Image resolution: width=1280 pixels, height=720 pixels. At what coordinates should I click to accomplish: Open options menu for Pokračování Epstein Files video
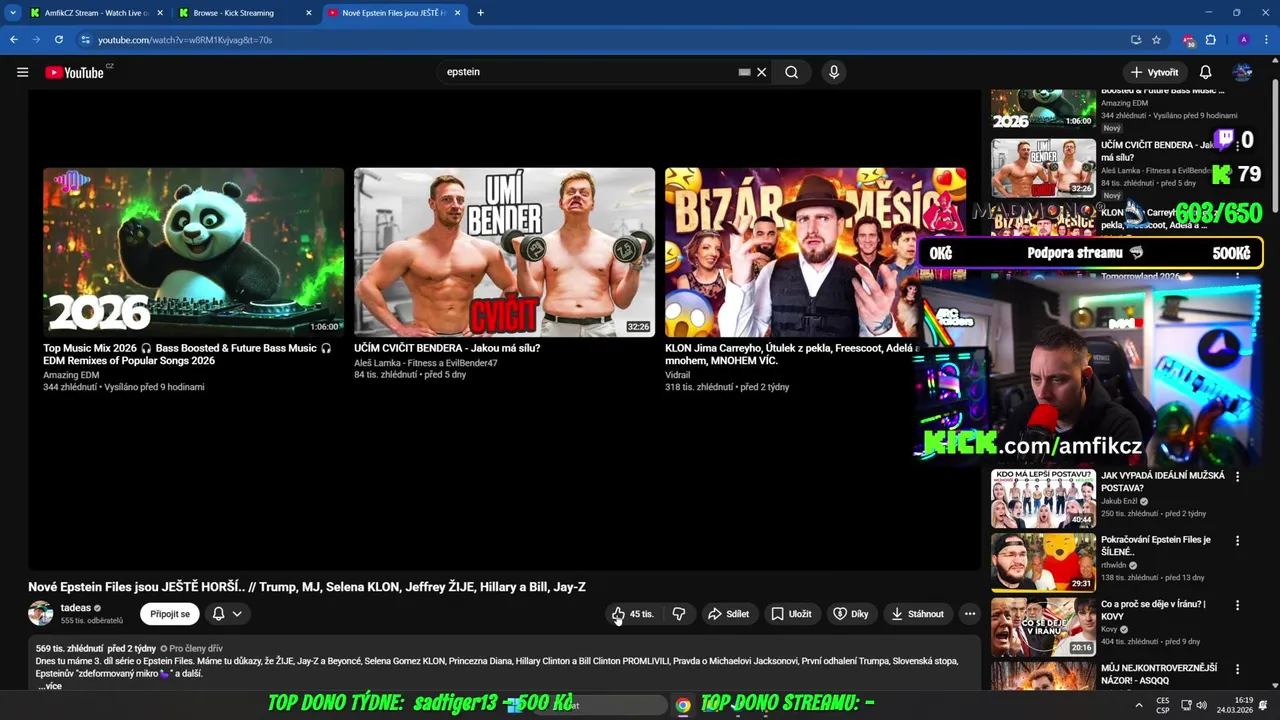pyautogui.click(x=1237, y=541)
